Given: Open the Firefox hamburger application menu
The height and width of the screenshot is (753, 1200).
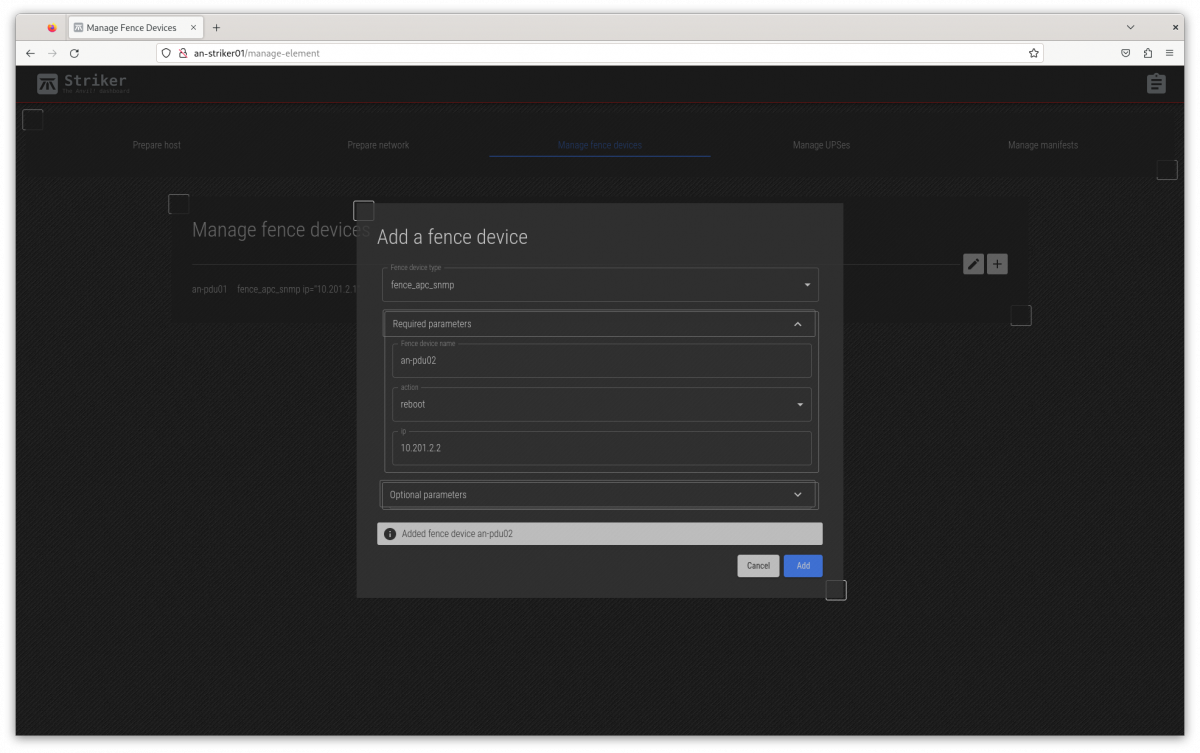Looking at the screenshot, I should tap(1170, 53).
